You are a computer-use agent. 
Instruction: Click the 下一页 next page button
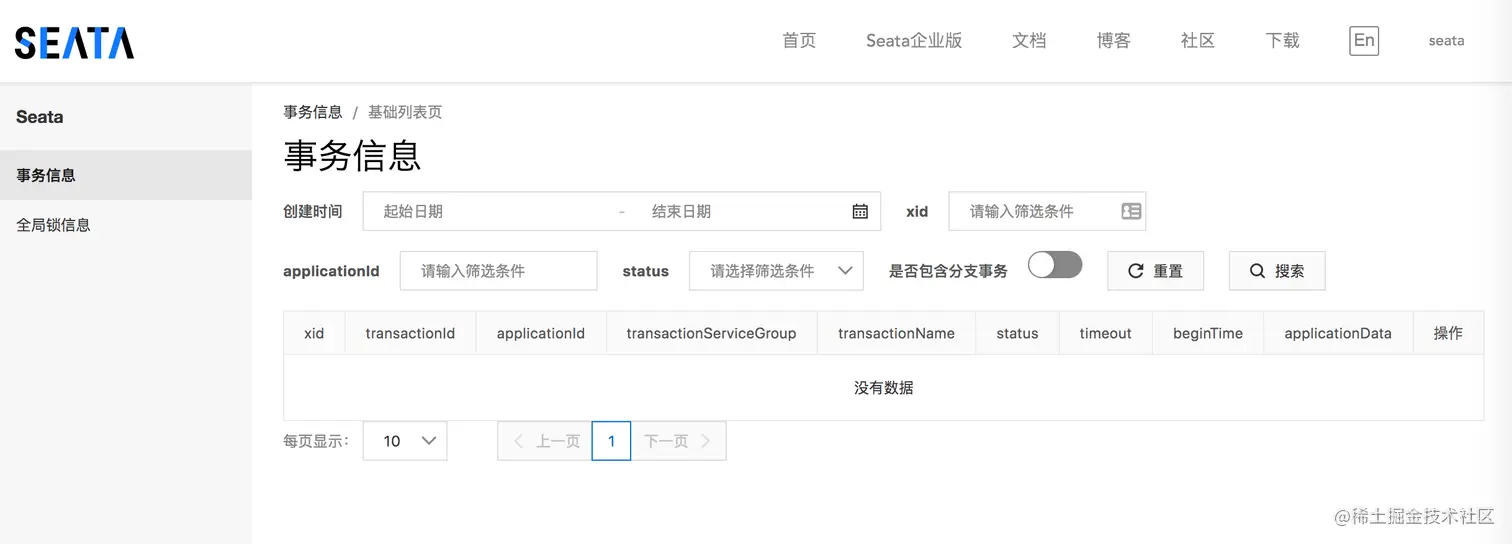tap(678, 441)
